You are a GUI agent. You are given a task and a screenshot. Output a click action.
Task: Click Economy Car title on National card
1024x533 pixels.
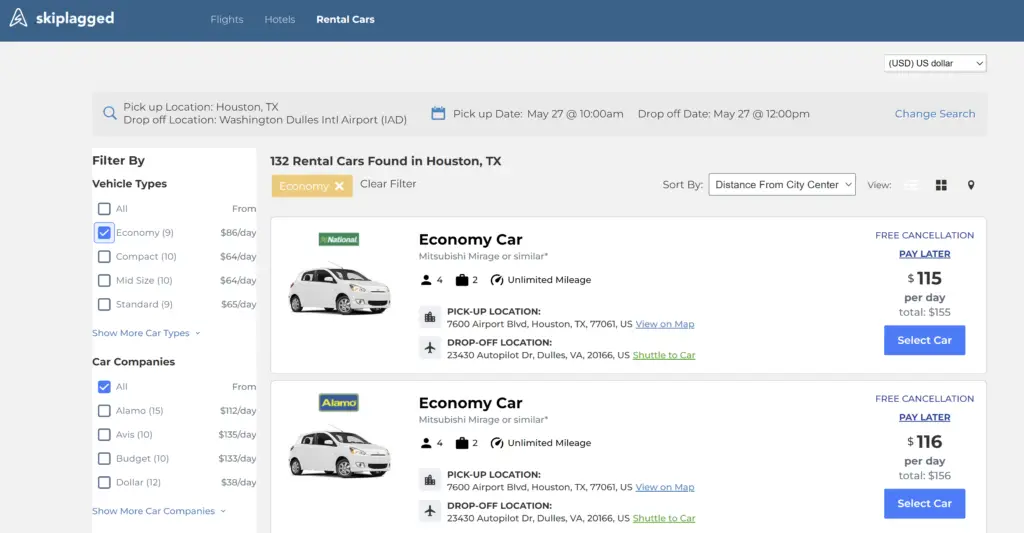[x=470, y=240]
